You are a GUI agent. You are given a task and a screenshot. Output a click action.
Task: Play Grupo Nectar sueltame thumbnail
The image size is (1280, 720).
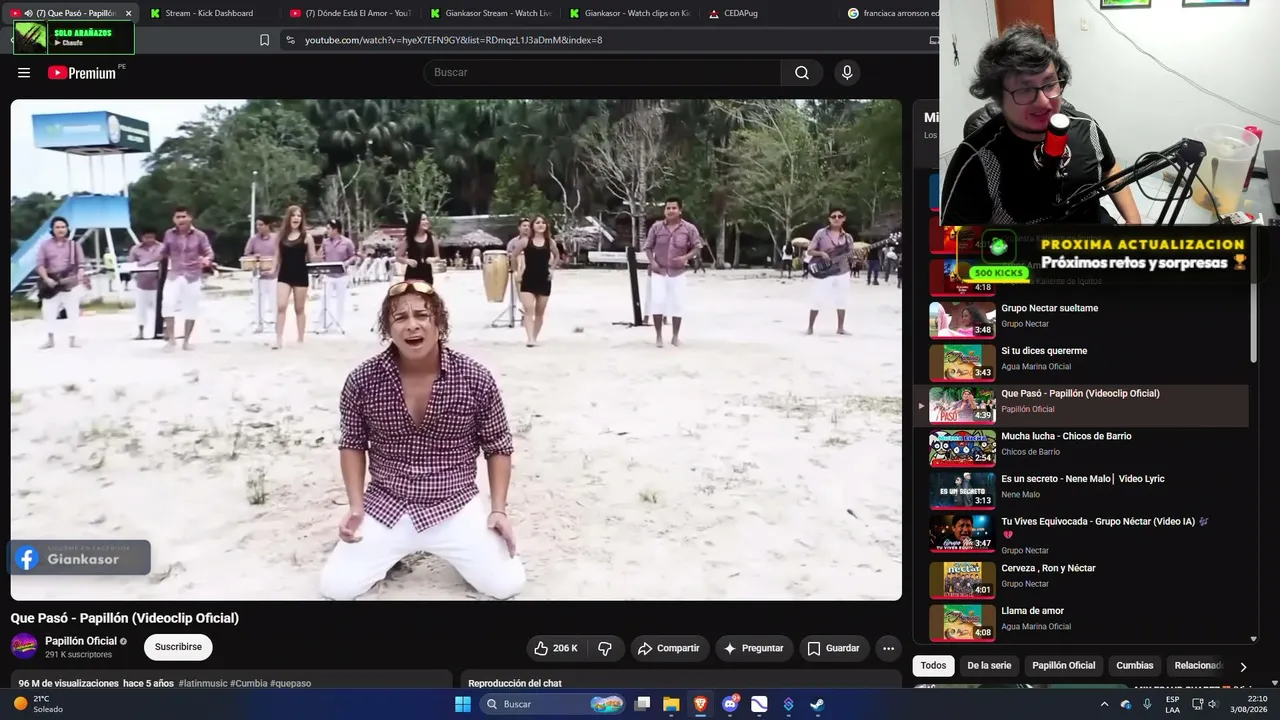[962, 320]
